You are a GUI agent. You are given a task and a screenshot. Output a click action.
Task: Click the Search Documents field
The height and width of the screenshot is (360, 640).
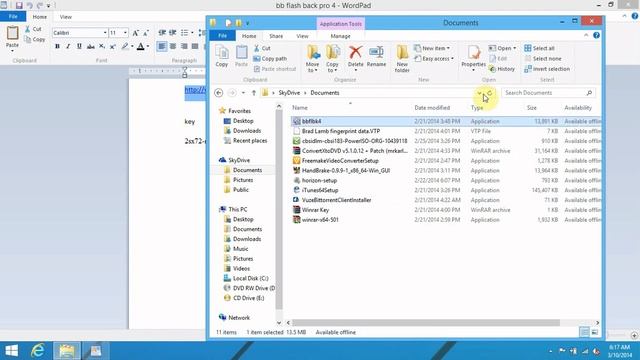click(548, 93)
